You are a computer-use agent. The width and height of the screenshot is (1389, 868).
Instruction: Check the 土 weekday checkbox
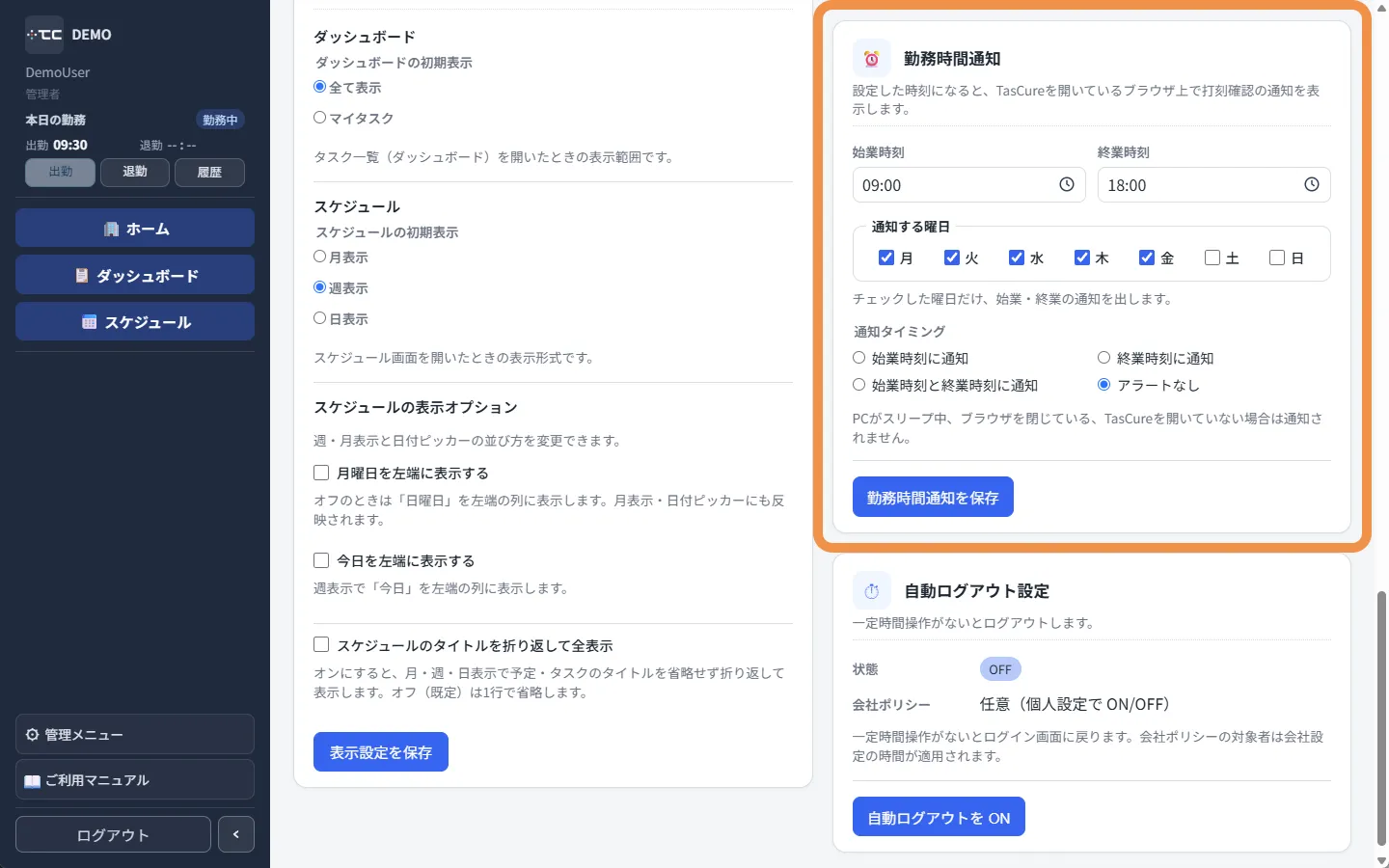tap(1212, 258)
